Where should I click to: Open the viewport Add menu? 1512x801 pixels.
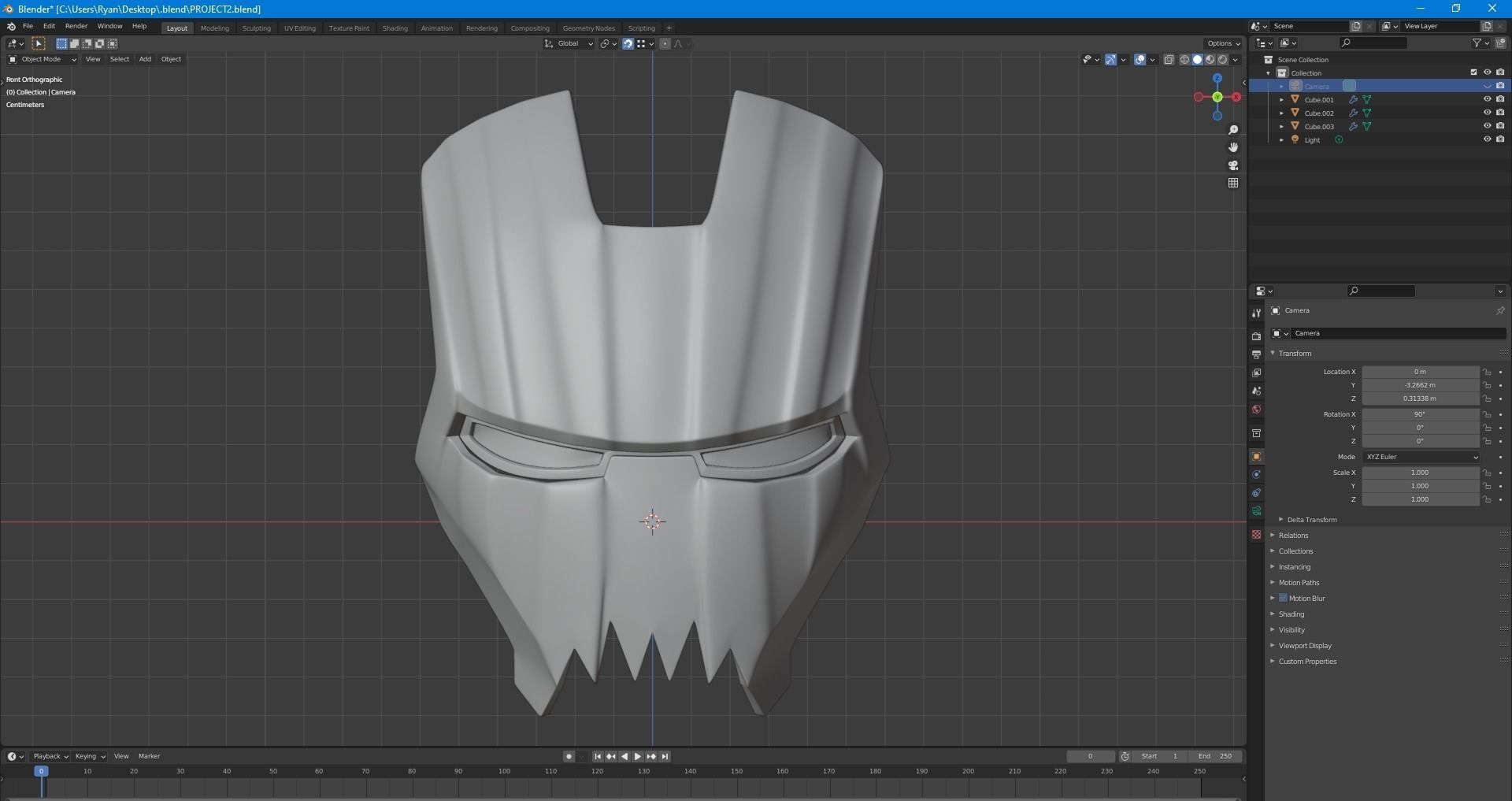pyautogui.click(x=145, y=60)
